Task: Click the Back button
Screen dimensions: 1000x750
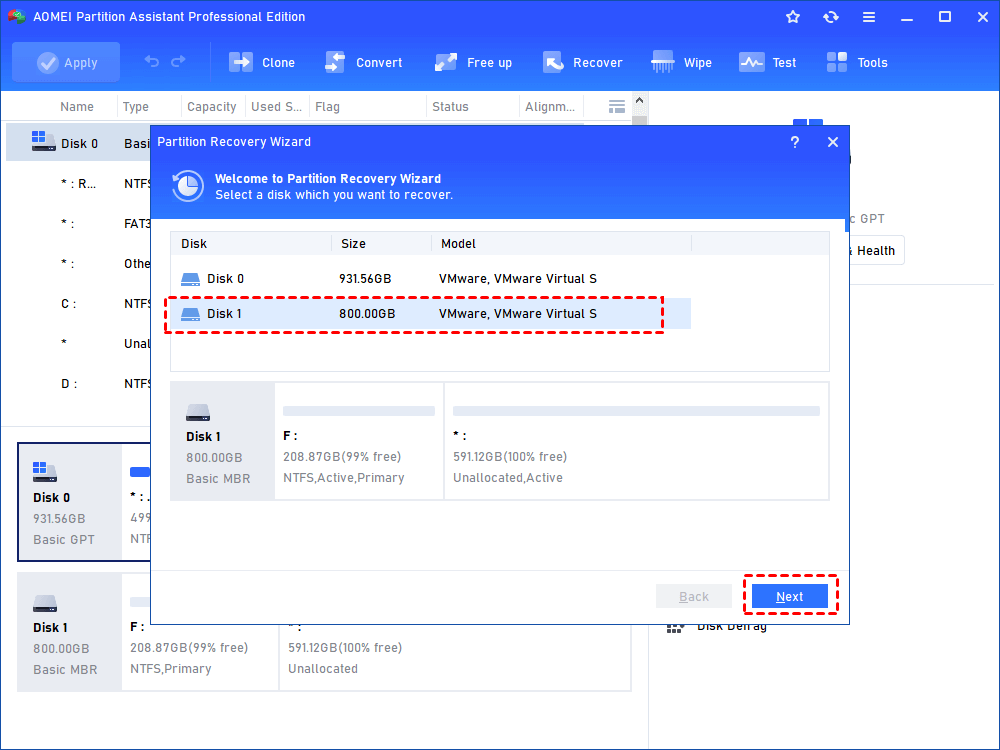Action: coord(694,596)
